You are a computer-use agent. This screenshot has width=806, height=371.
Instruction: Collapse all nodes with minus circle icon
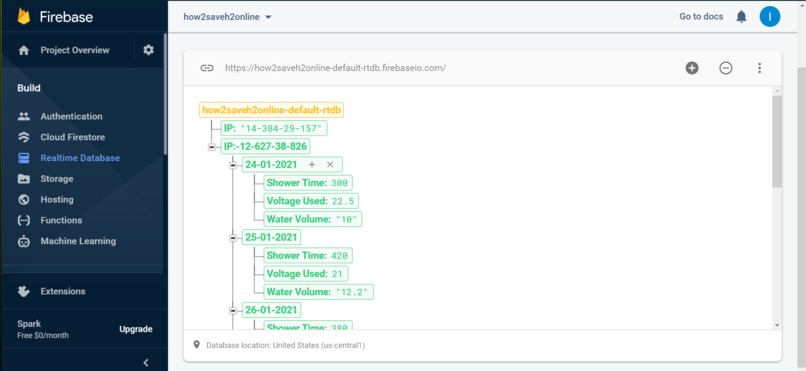click(x=725, y=68)
